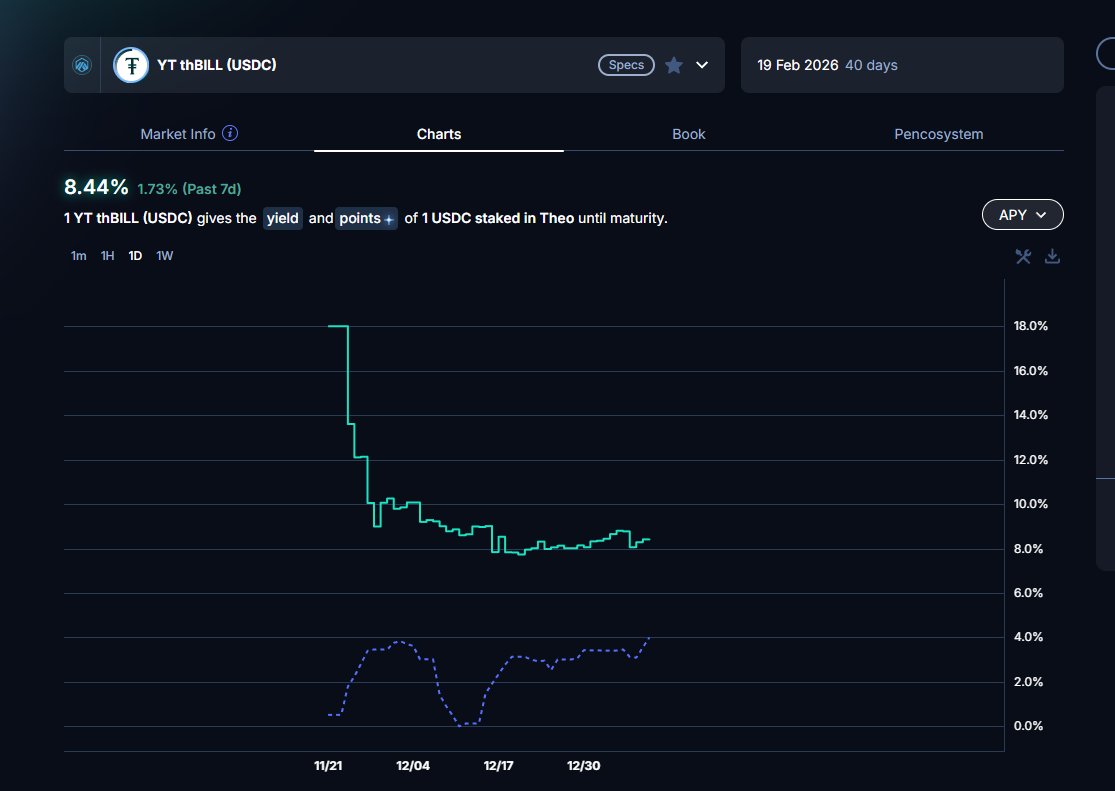Click the Market Info information icon
1115x791 pixels.
click(x=230, y=133)
